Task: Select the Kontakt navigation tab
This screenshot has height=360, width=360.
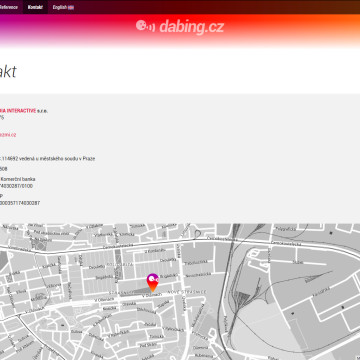Action: 35,7
